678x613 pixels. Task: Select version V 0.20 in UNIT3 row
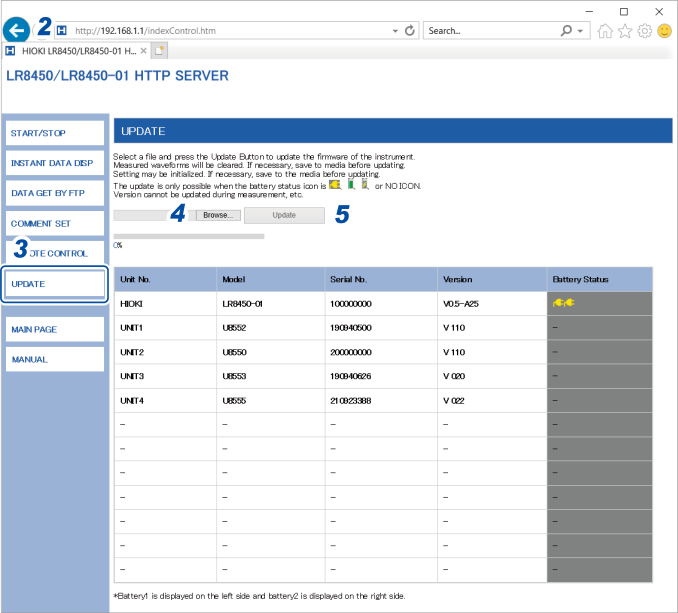click(x=492, y=376)
